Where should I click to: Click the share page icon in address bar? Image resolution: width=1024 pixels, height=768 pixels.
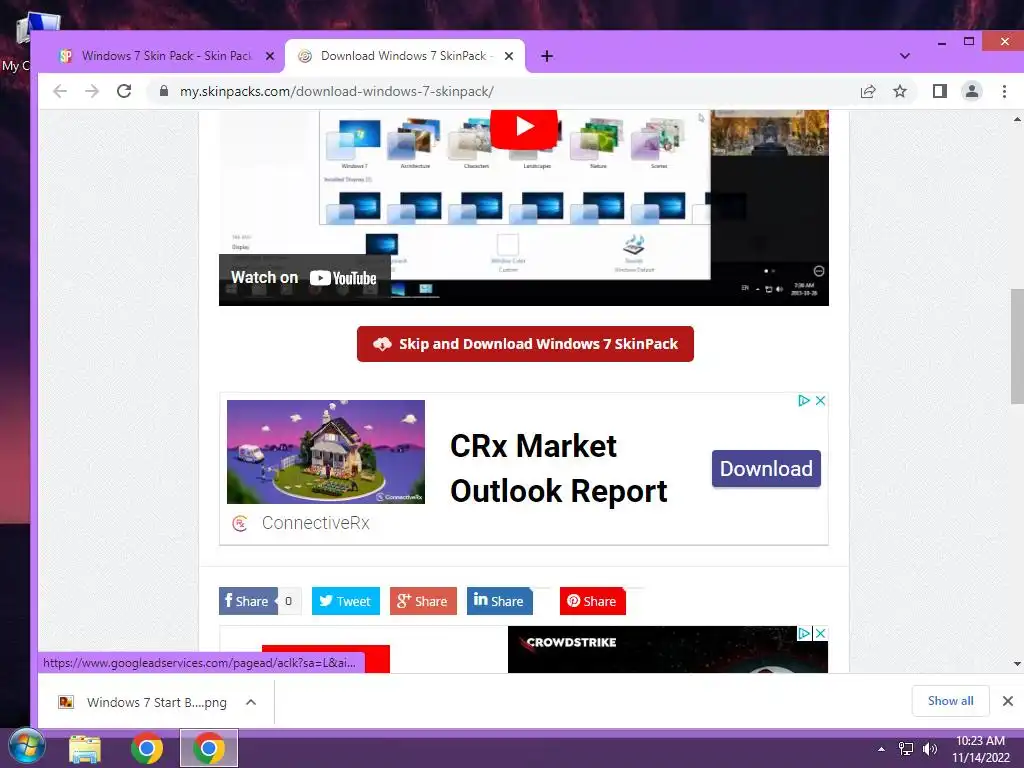(868, 91)
